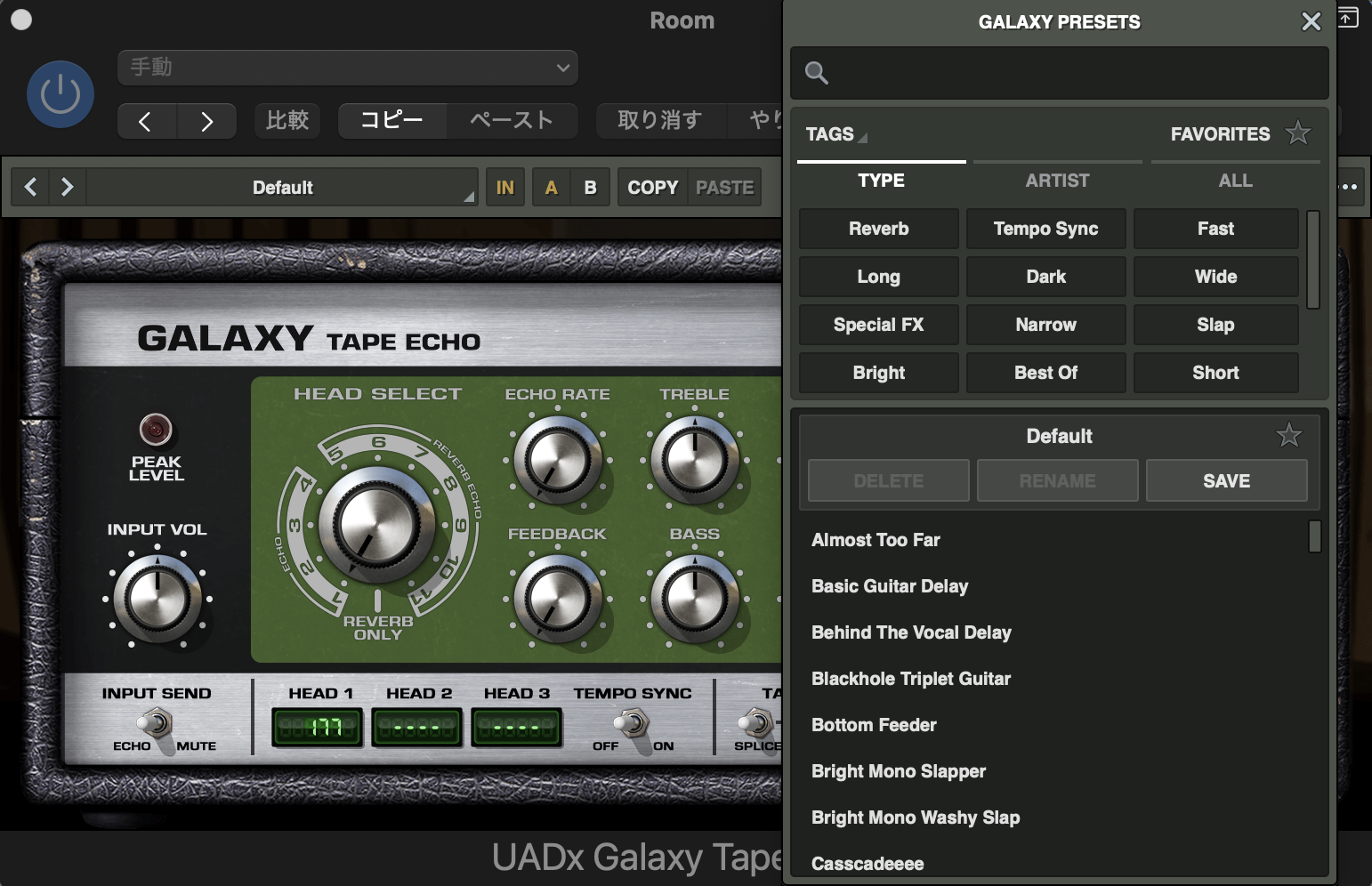Click the next setting arrow under the host menu
1372x886 pixels.
pyautogui.click(x=206, y=121)
